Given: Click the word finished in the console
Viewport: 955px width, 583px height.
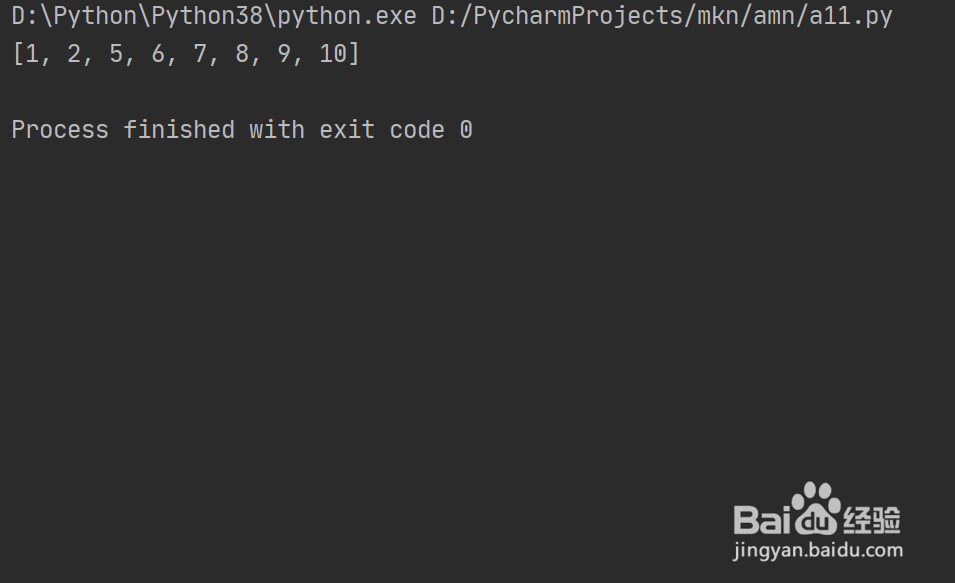Looking at the screenshot, I should tap(179, 130).
